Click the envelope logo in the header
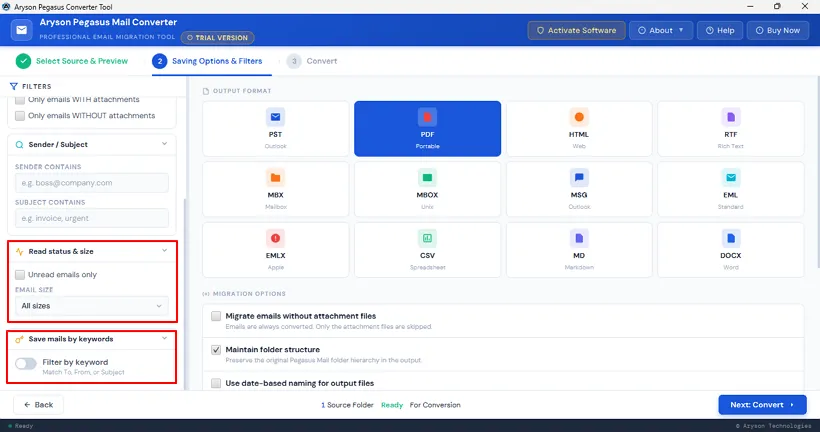 21,30
